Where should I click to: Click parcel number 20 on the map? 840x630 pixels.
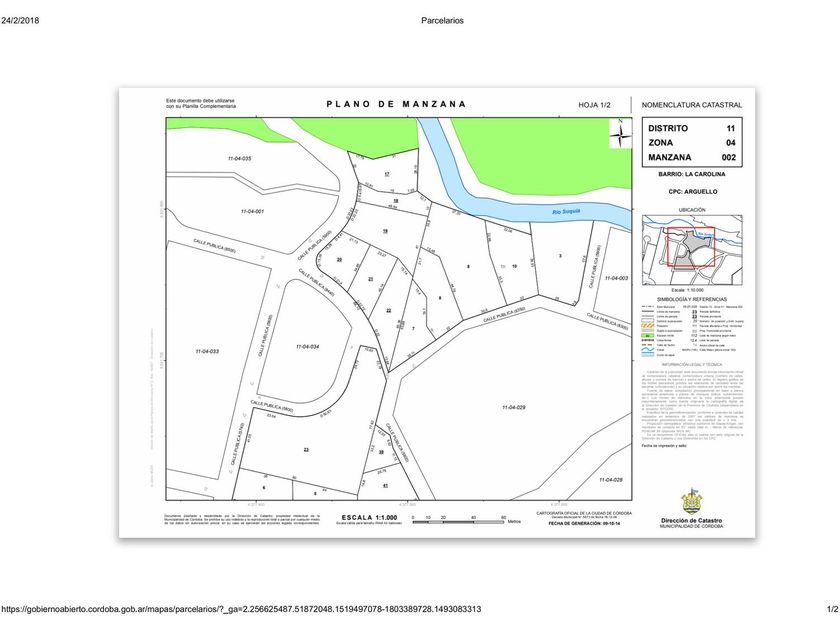(x=339, y=259)
